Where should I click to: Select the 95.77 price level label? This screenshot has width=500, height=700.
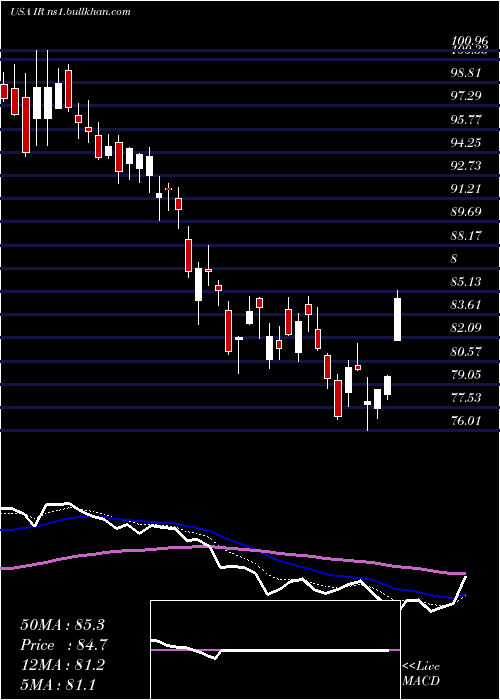pos(467,120)
